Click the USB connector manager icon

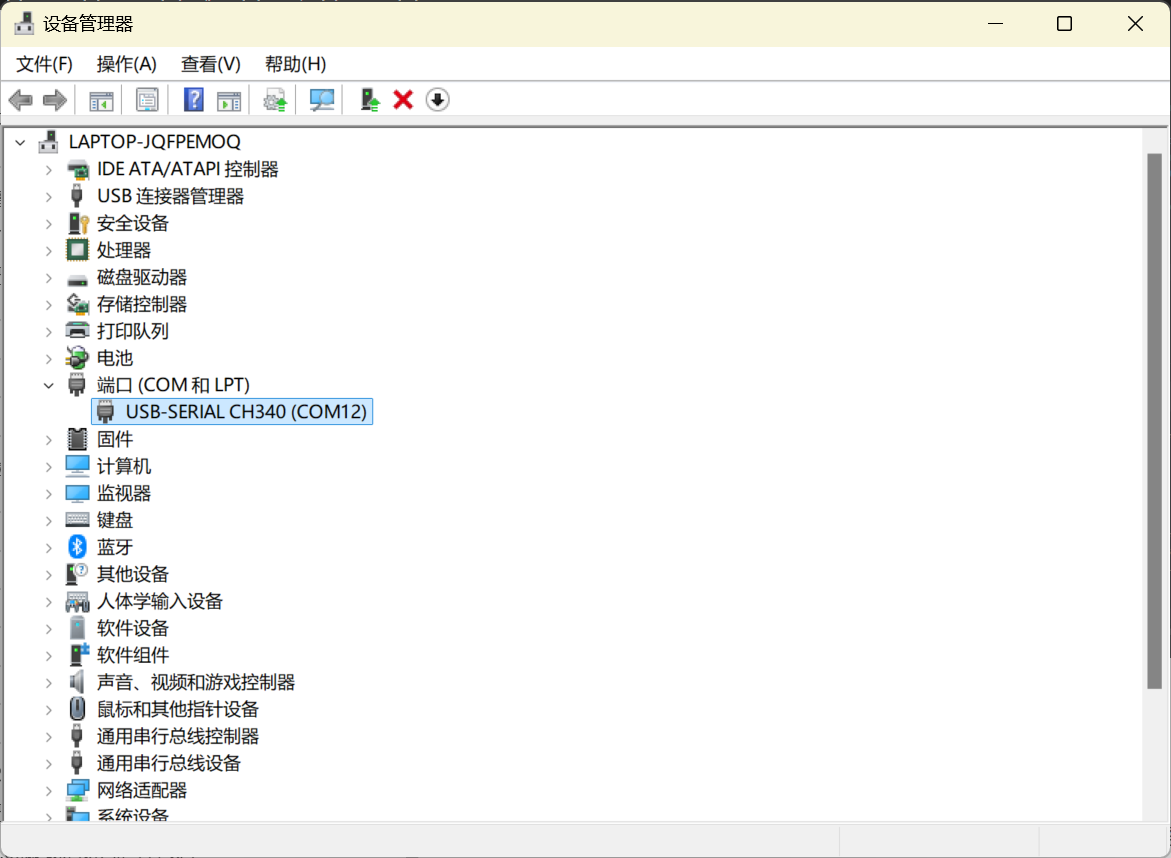[76, 196]
